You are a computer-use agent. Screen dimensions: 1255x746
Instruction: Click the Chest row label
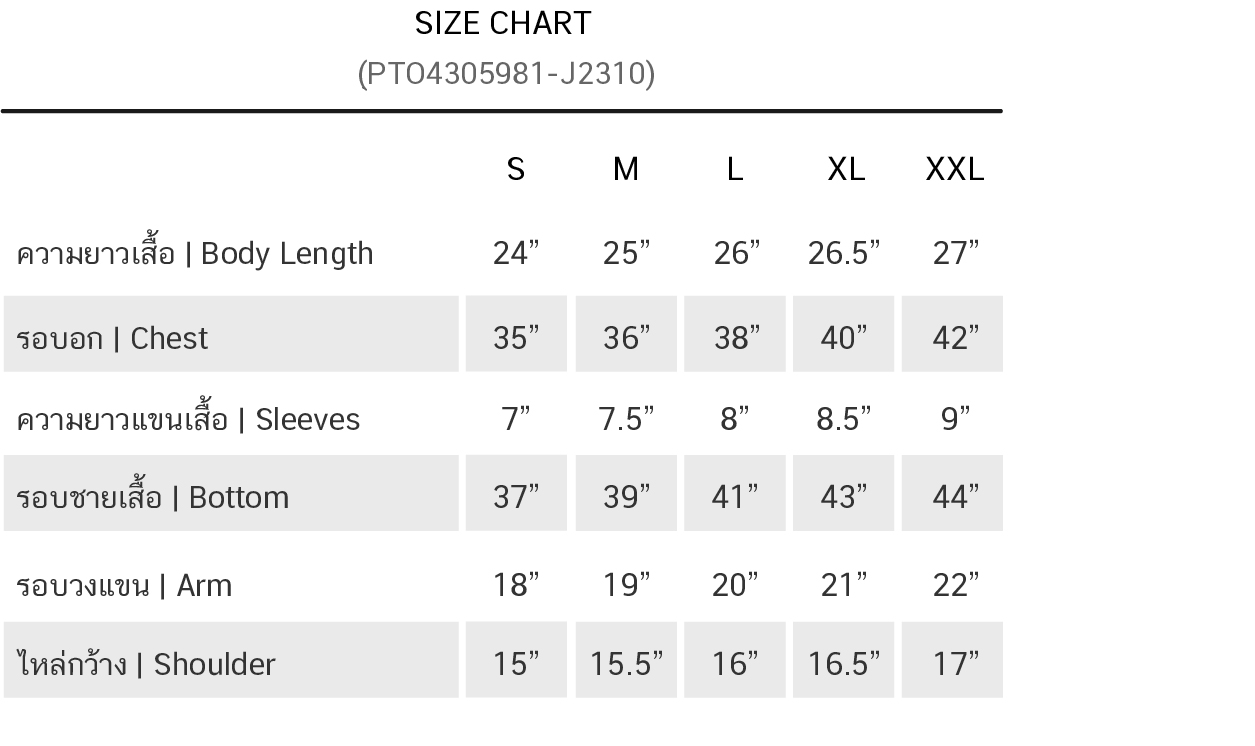(x=112, y=339)
